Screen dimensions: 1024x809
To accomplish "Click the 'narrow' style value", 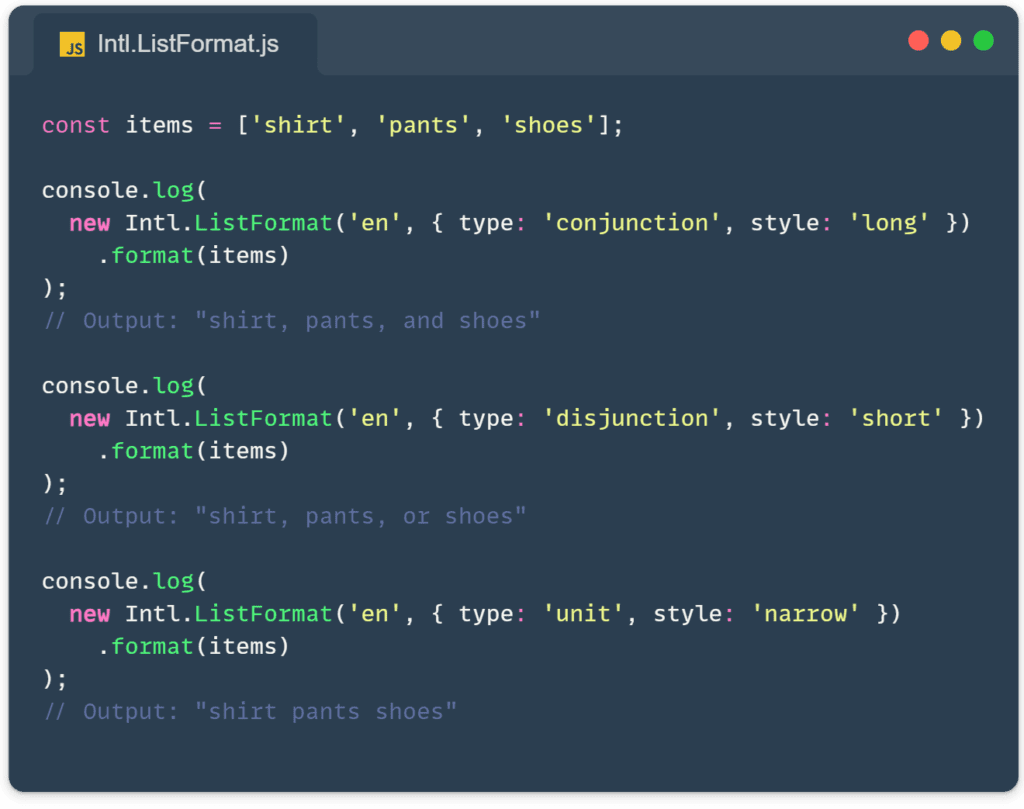I will (x=805, y=613).
